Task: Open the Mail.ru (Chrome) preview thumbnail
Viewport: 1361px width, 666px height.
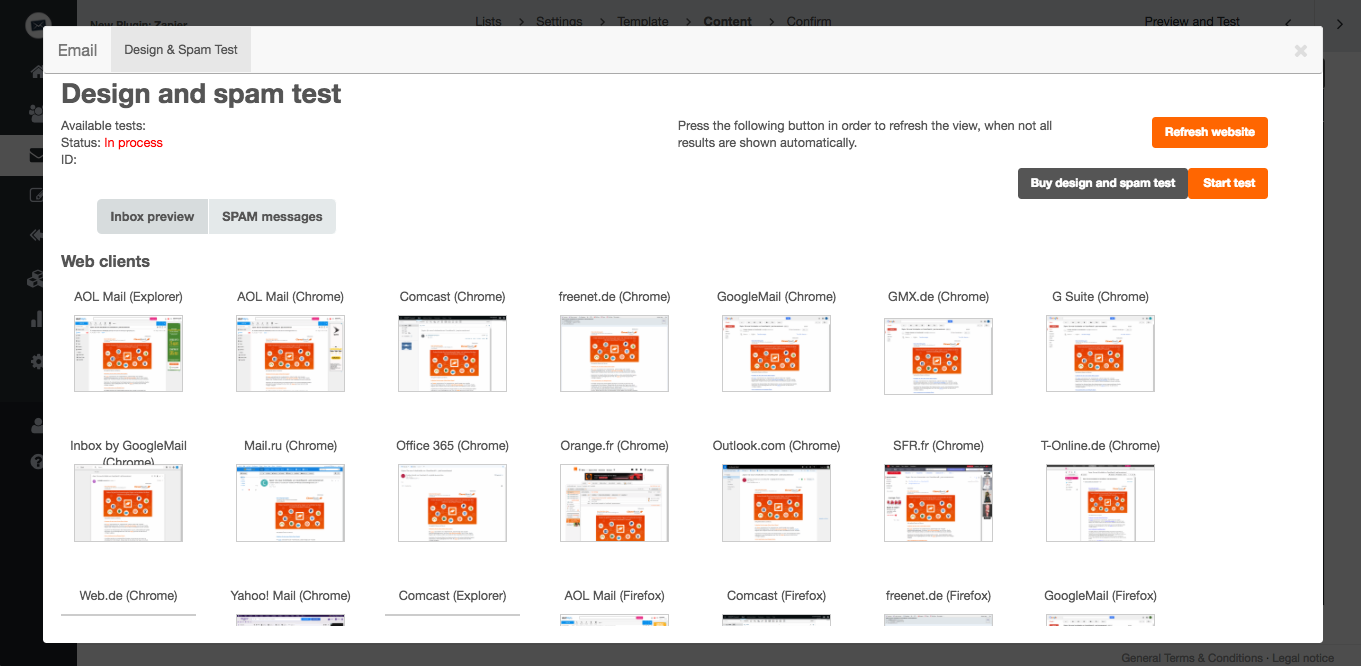Action: coord(290,503)
